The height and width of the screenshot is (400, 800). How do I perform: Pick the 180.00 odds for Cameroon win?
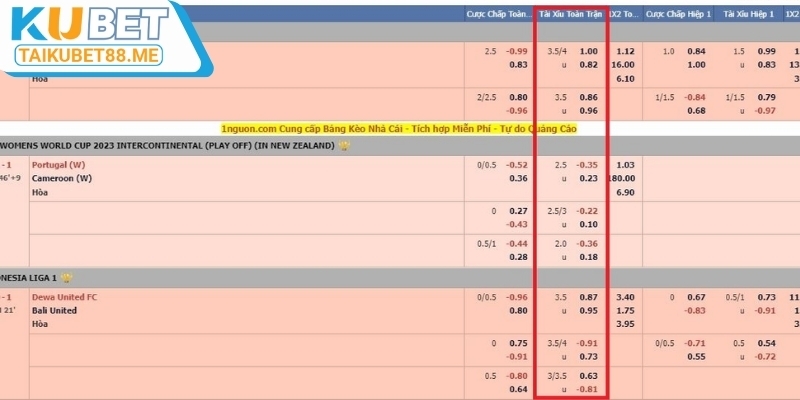pyautogui.click(x=627, y=178)
